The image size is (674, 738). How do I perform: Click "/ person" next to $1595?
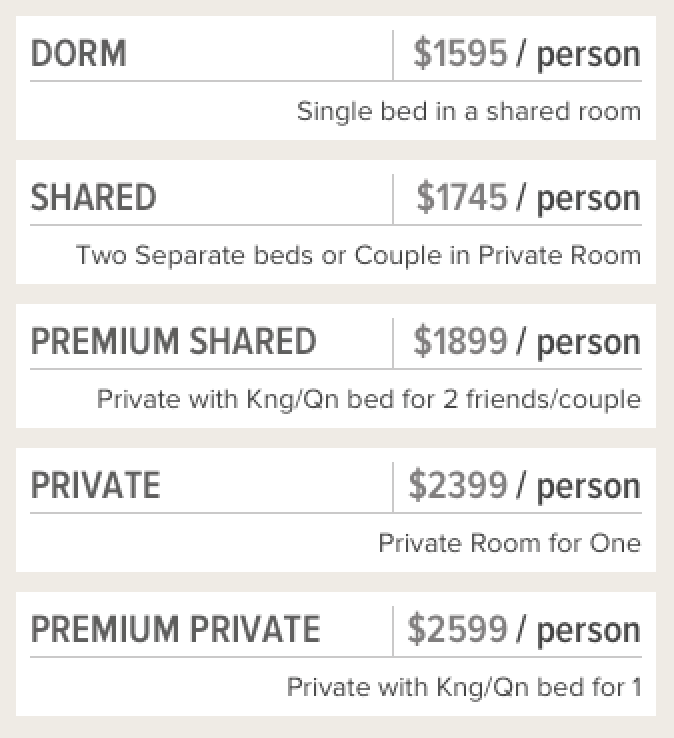tap(579, 54)
